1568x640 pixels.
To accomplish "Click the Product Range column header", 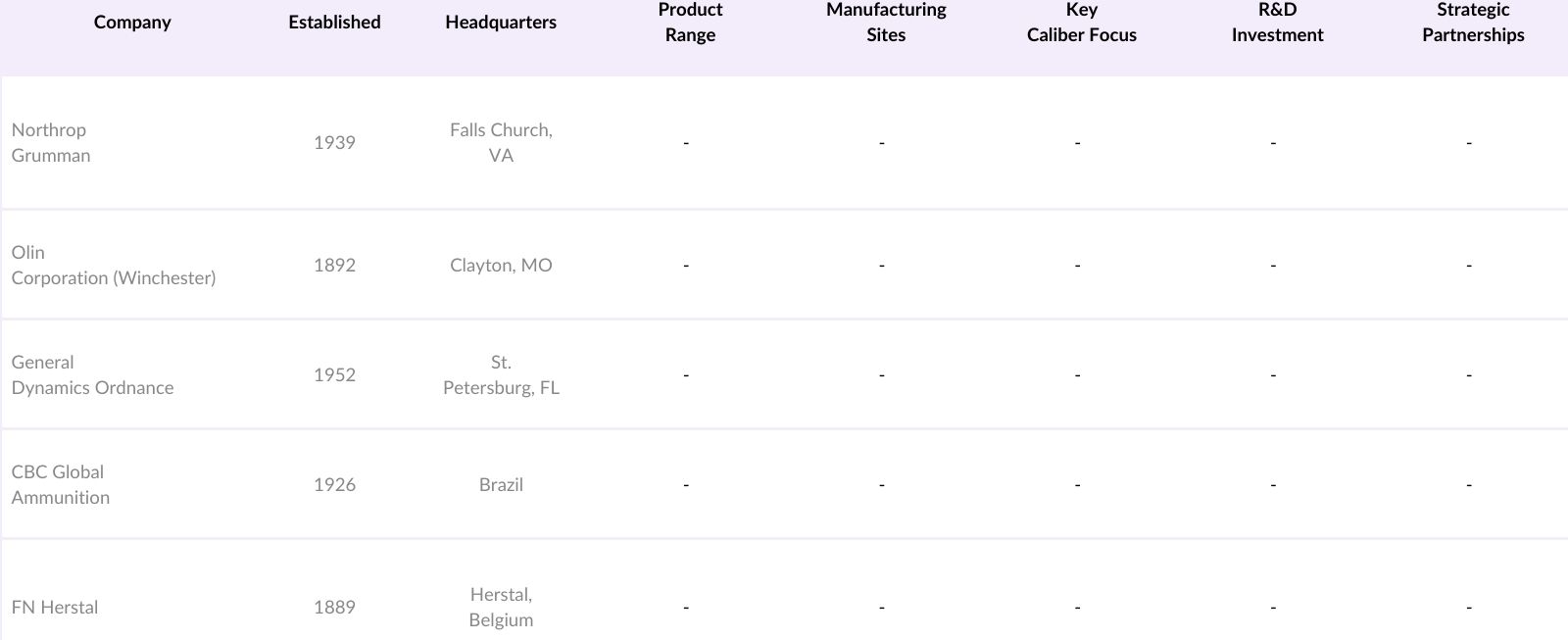I will click(690, 23).
